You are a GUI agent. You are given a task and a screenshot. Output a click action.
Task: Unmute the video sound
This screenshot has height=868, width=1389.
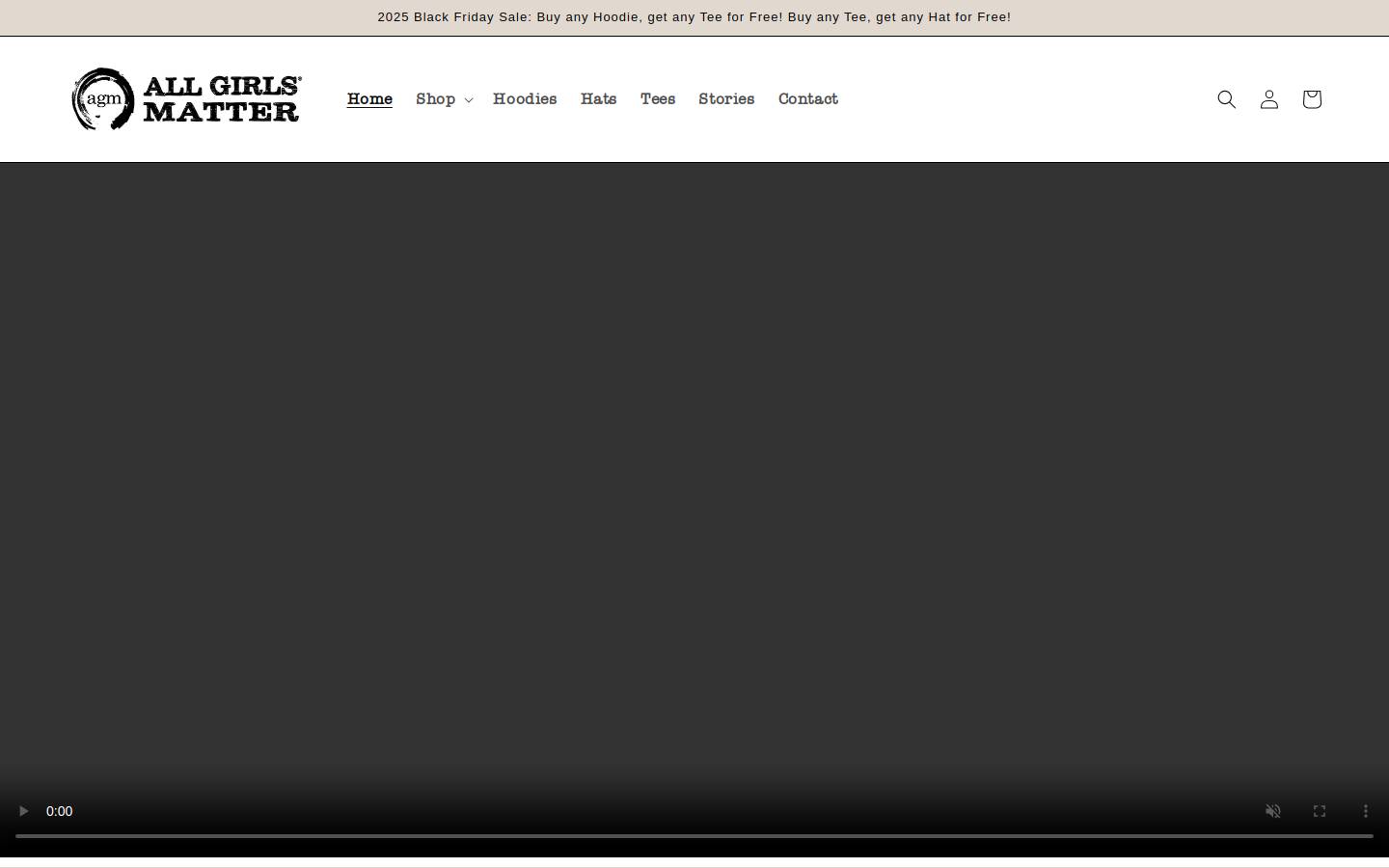tap(1272, 811)
